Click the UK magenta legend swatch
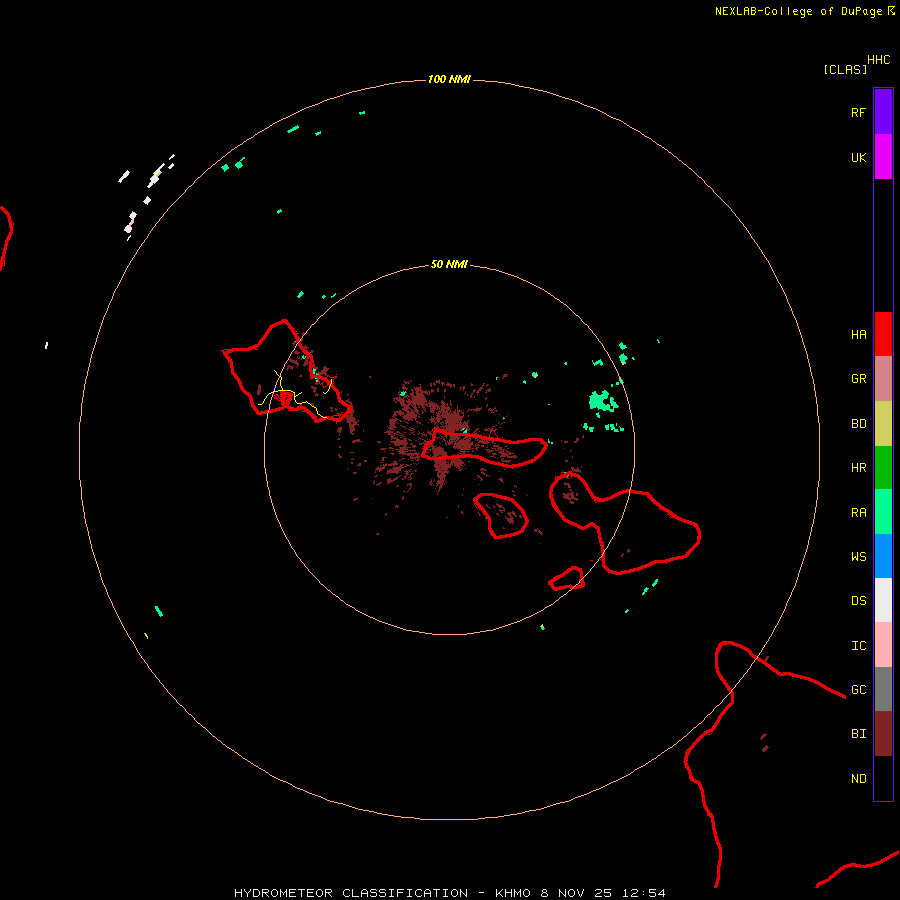This screenshot has height=900, width=900. click(x=883, y=156)
